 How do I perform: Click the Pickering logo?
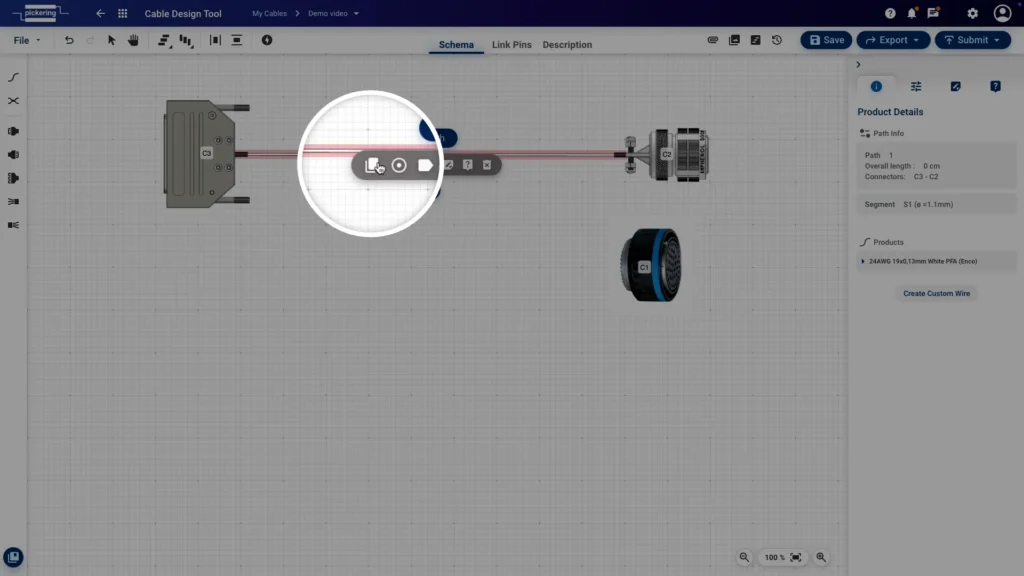click(40, 13)
